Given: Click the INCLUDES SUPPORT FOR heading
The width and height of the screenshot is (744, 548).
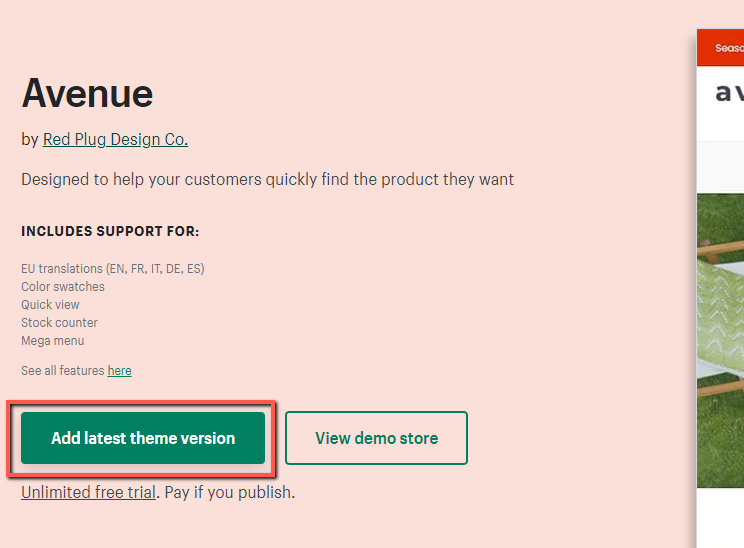Looking at the screenshot, I should pyautogui.click(x=110, y=232).
